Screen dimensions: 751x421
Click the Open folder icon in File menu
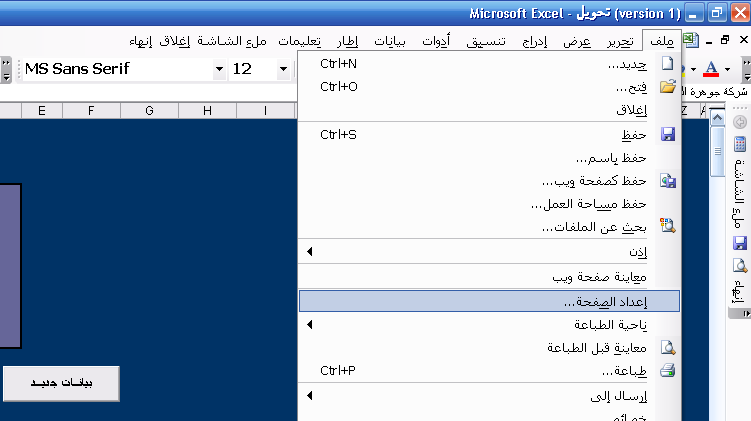[x=667, y=87]
